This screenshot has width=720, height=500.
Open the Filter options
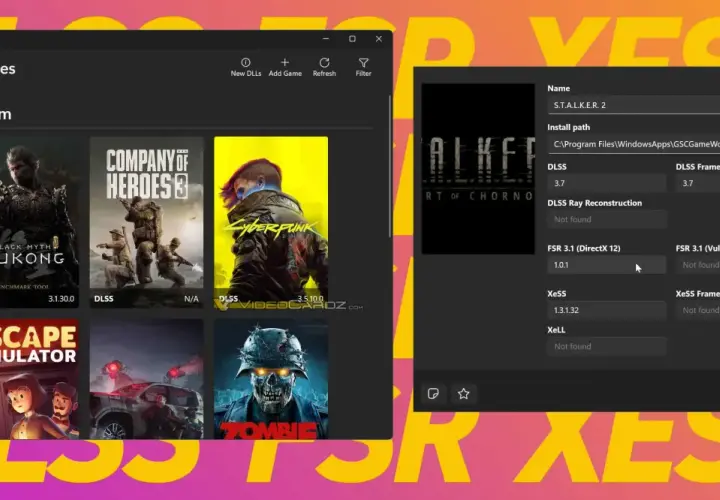363,62
